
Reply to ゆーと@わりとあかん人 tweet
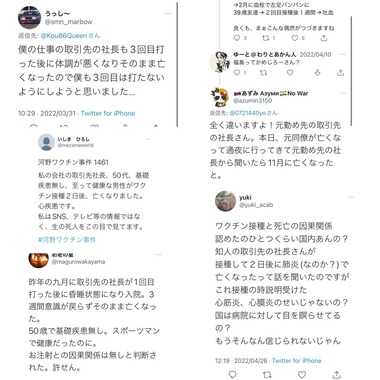[x=237, y=72]
